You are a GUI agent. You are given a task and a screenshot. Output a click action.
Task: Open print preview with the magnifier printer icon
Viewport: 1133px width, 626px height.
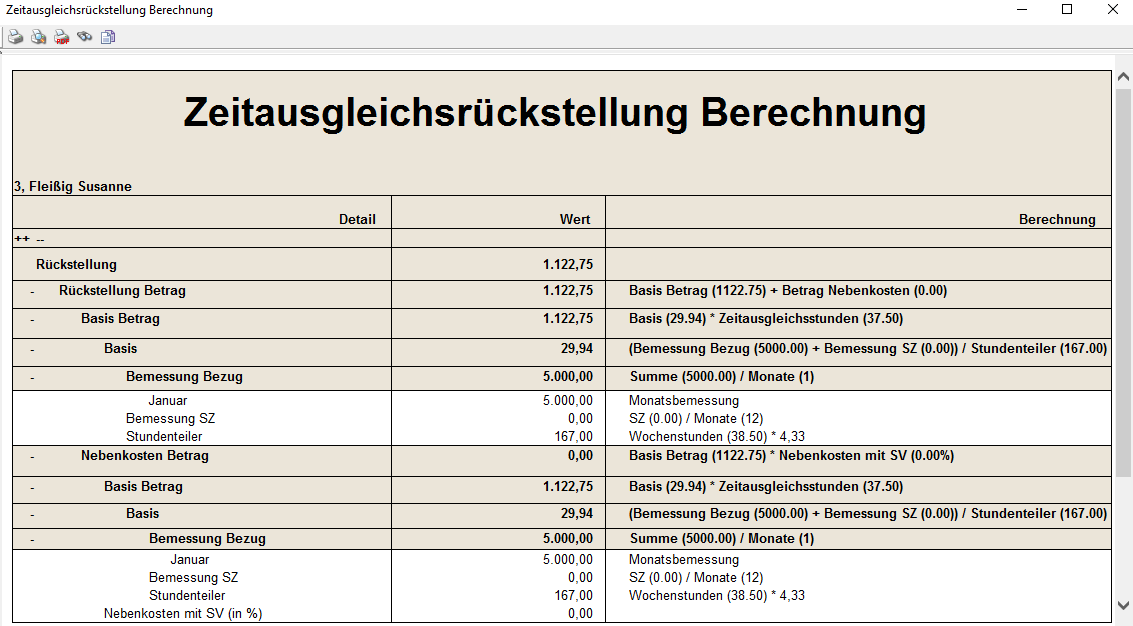(x=39, y=37)
